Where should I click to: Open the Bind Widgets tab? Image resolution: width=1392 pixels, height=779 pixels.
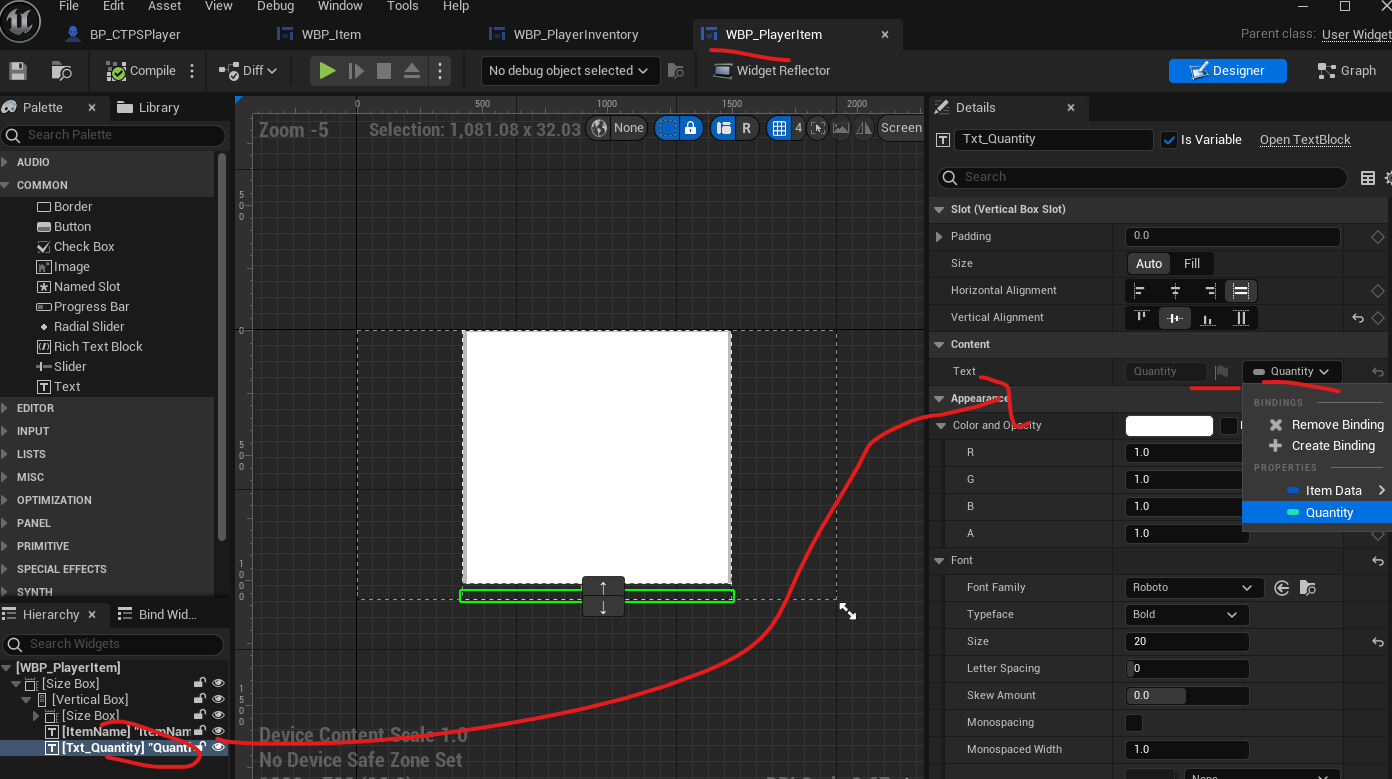(158, 614)
